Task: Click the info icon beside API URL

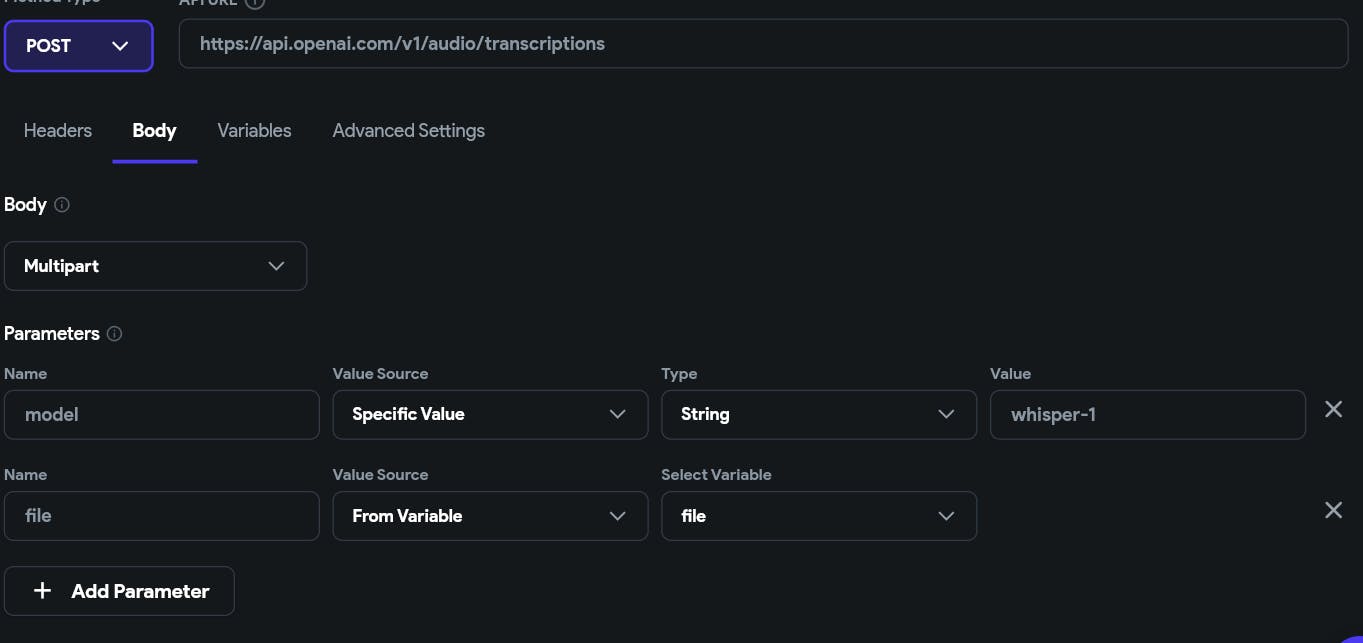Action: pyautogui.click(x=255, y=3)
